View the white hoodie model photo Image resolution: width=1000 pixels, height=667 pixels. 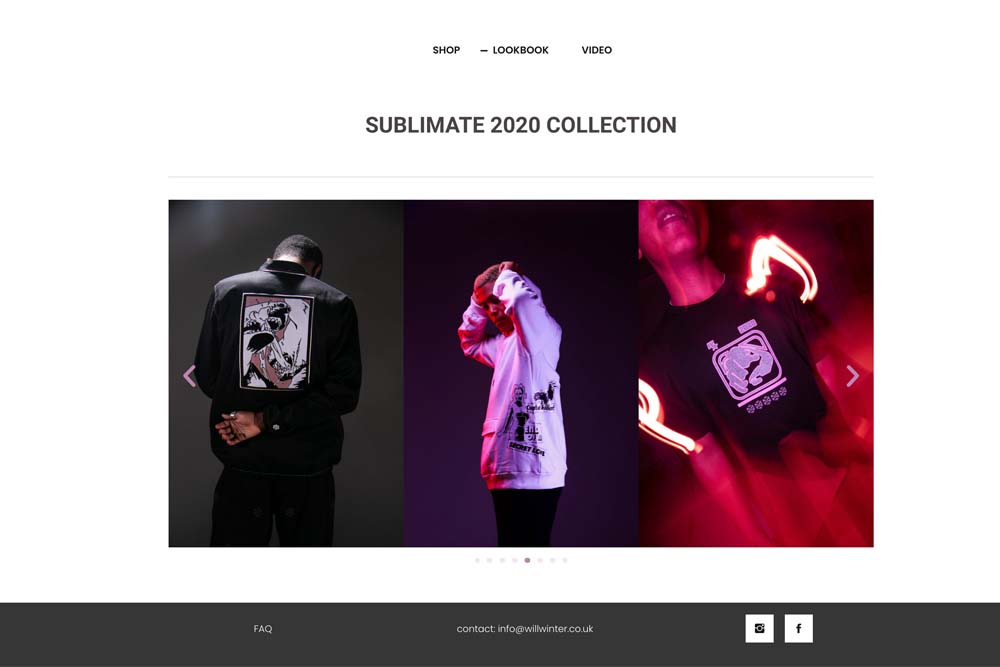click(521, 373)
